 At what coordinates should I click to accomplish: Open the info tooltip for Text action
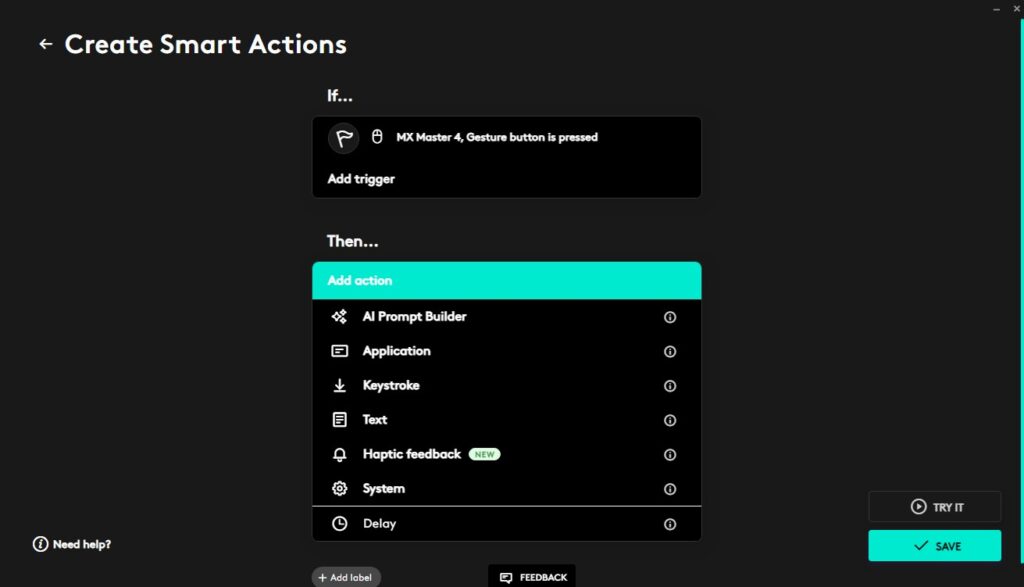pos(670,420)
